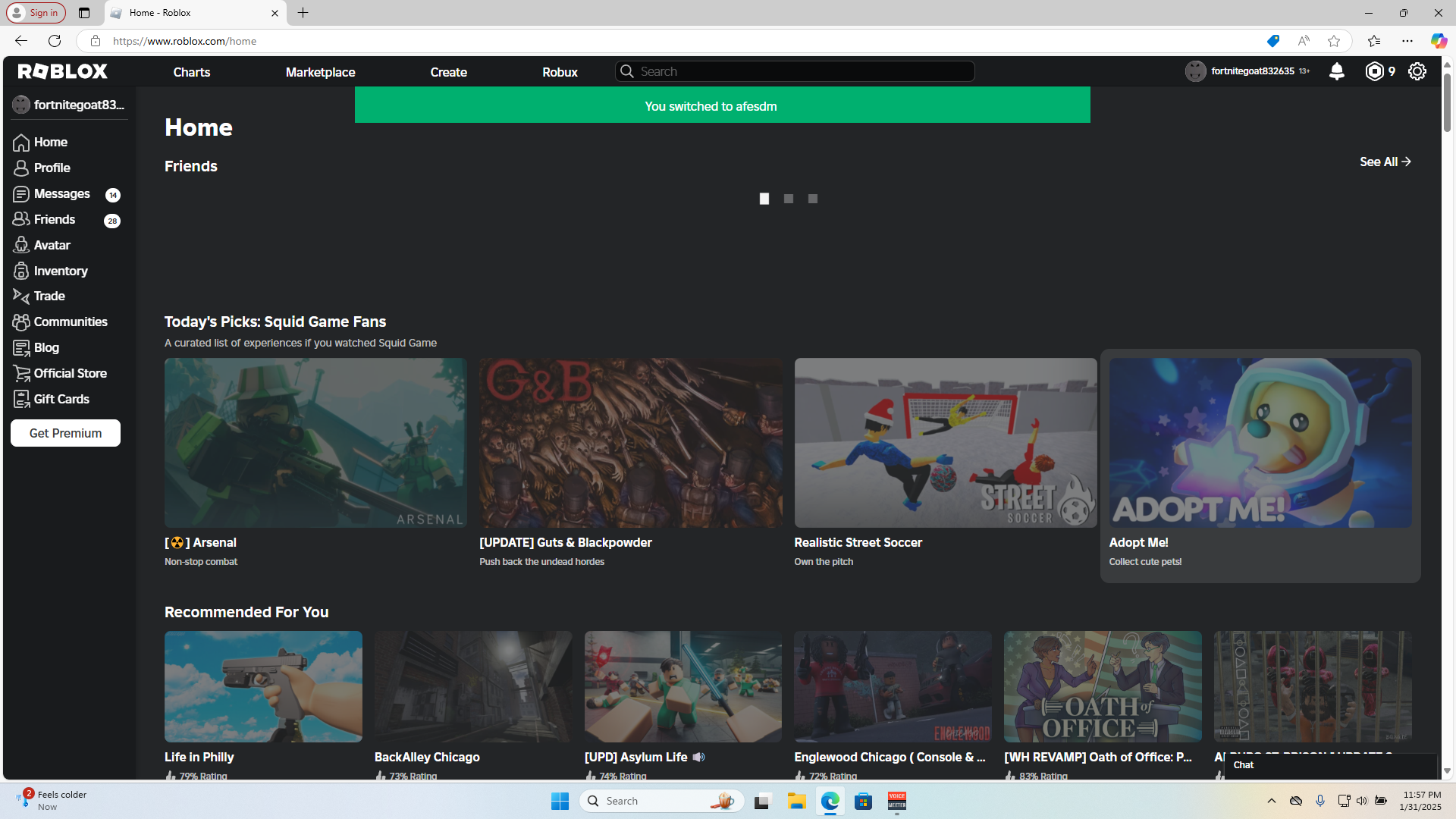Open the Adopt Me! game thumbnail
Image resolution: width=1456 pixels, height=819 pixels.
coord(1260,443)
